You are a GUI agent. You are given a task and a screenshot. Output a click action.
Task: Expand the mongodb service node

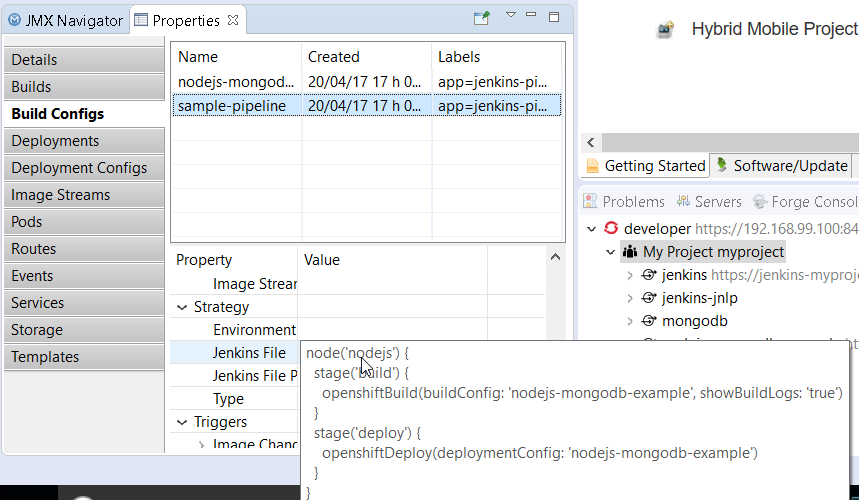coord(629,322)
